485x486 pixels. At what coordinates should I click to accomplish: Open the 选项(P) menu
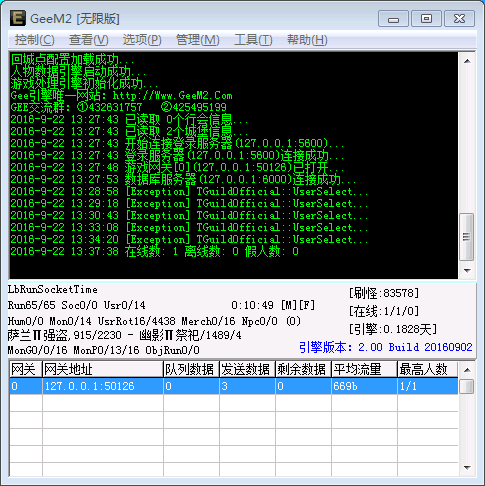142,40
